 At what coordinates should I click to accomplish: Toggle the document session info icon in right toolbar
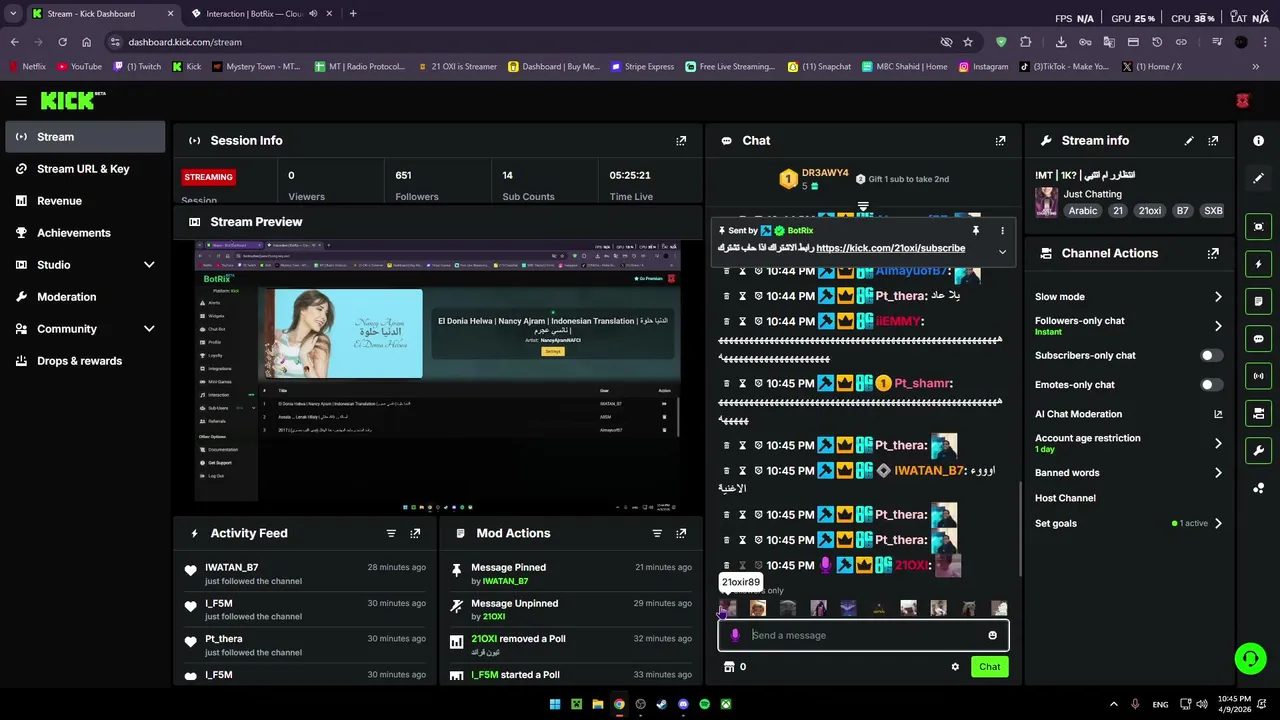click(1258, 301)
